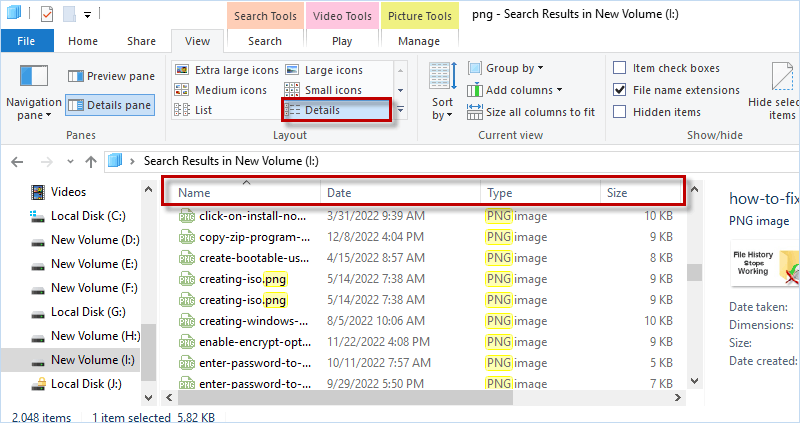
Task: Click the Sort by icon
Action: [x=442, y=77]
